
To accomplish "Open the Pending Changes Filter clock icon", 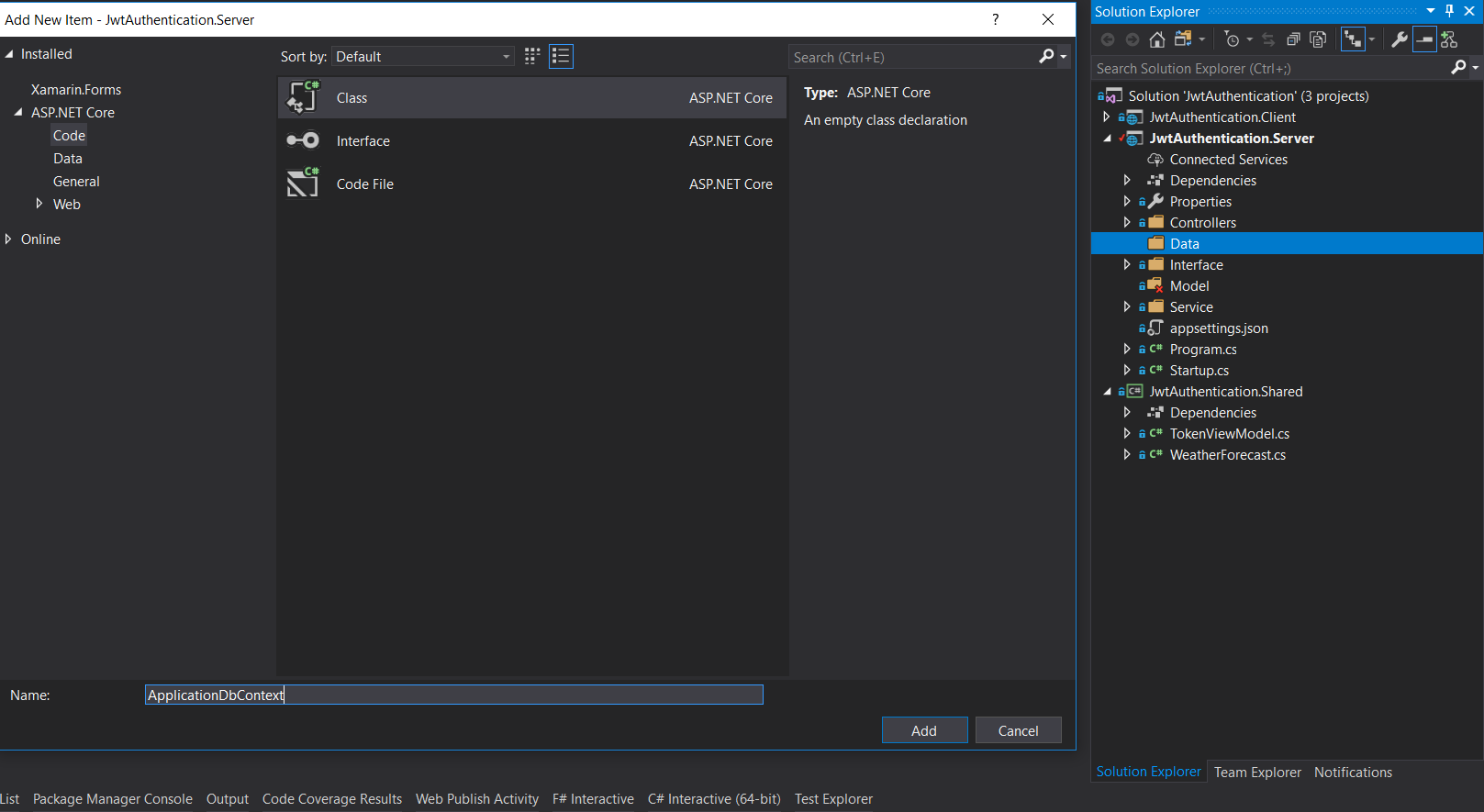I will coord(1233,39).
